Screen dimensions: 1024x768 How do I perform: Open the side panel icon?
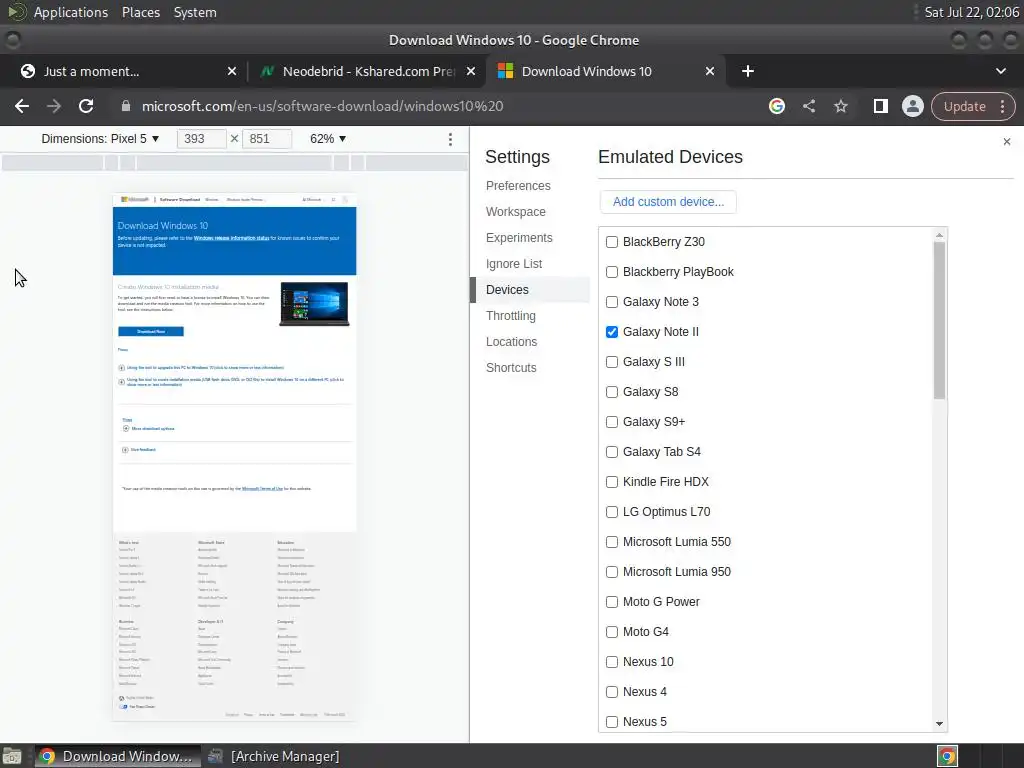coord(880,106)
